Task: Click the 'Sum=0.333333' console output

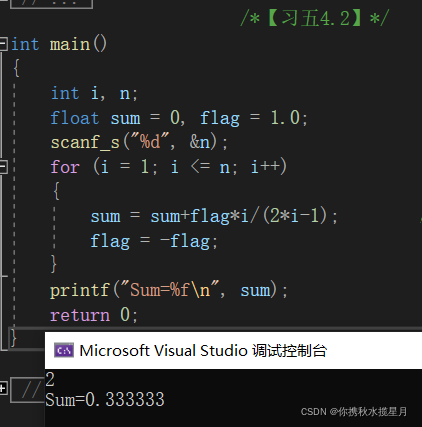Action: click(105, 399)
